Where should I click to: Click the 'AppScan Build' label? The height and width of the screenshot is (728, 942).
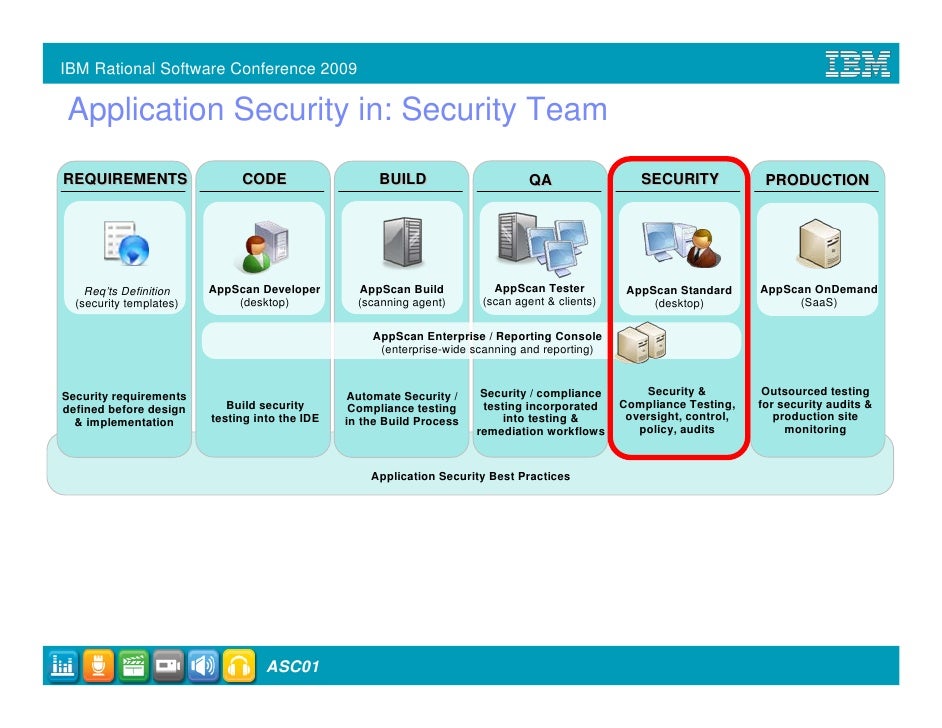(x=402, y=290)
